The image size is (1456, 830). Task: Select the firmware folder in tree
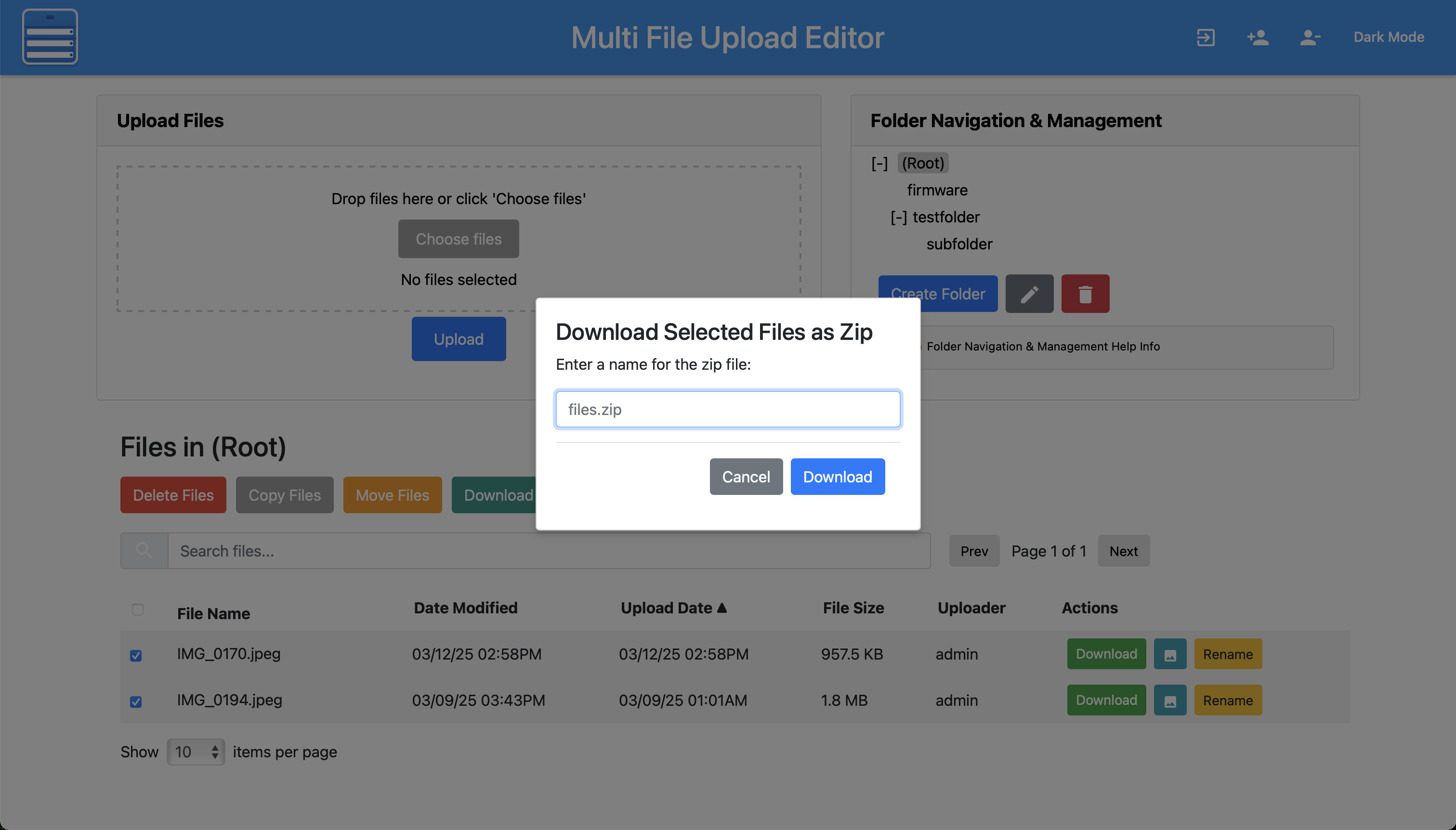[x=937, y=190]
